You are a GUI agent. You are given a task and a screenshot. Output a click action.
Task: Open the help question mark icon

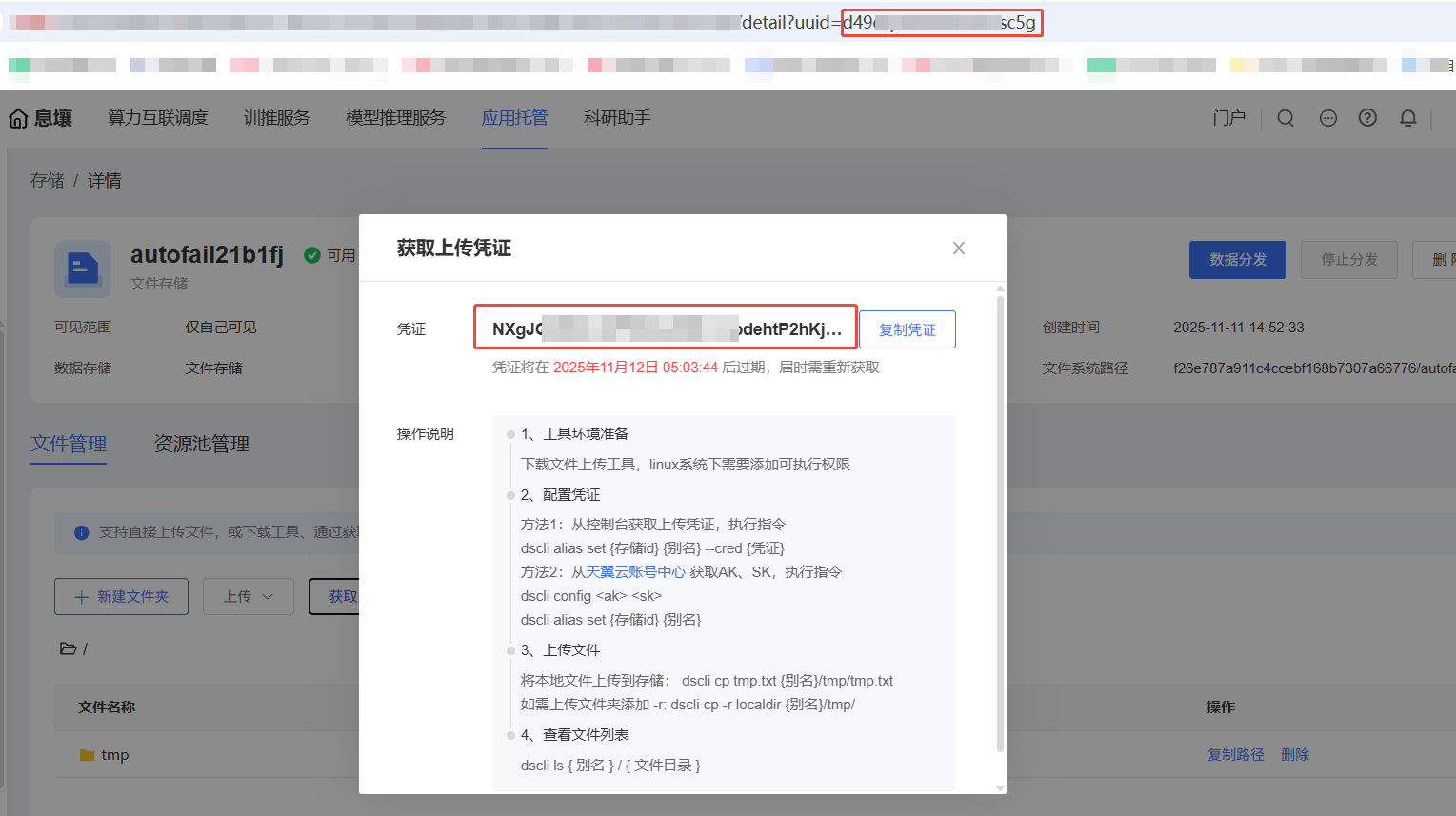(1367, 118)
